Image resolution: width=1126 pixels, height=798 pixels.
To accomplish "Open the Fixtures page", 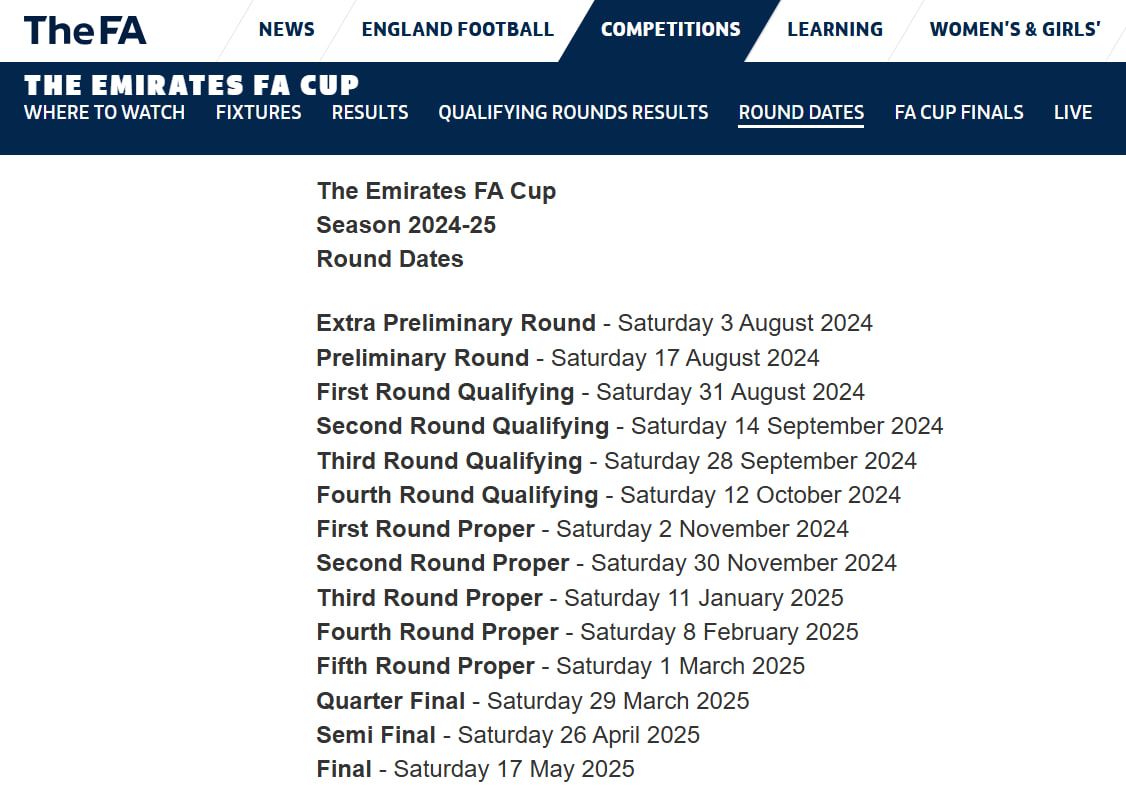I will [x=259, y=113].
